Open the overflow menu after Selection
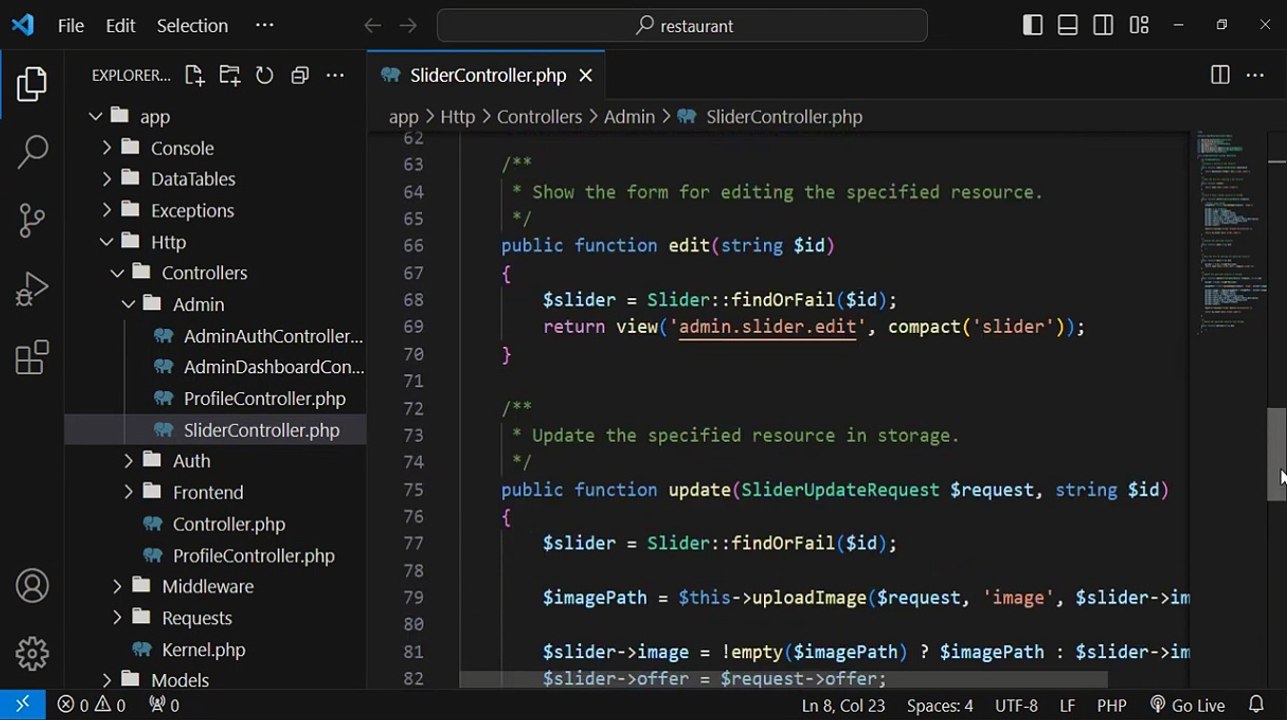The image size is (1287, 720). 264,26
